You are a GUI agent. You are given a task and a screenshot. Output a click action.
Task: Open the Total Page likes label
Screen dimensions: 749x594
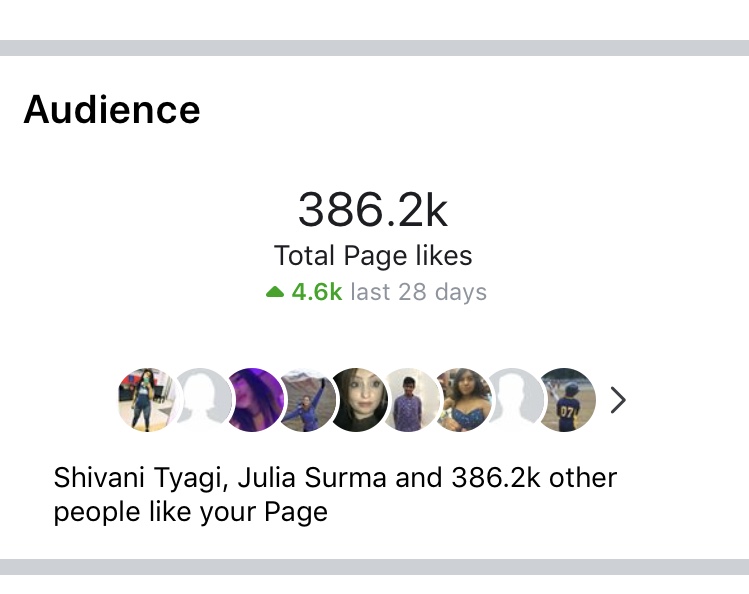(x=373, y=256)
